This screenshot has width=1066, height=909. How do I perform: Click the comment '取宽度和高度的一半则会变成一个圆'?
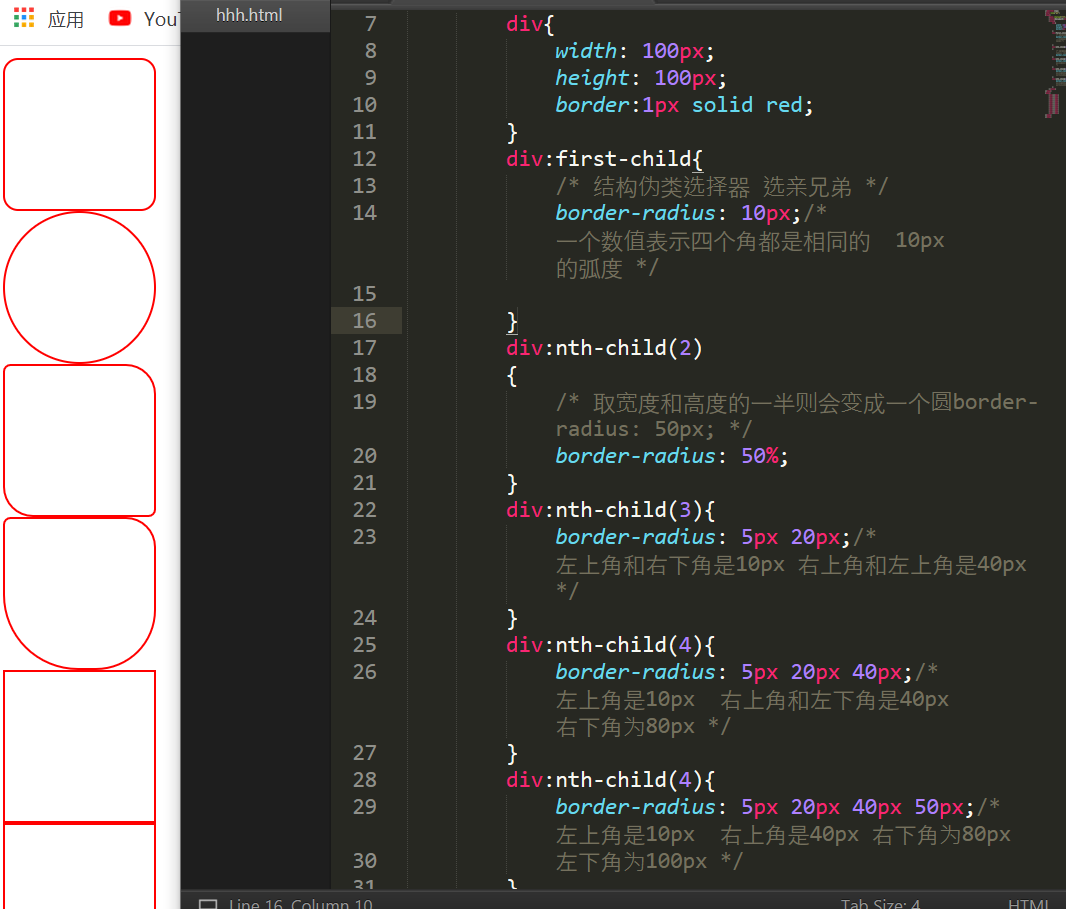(772, 402)
